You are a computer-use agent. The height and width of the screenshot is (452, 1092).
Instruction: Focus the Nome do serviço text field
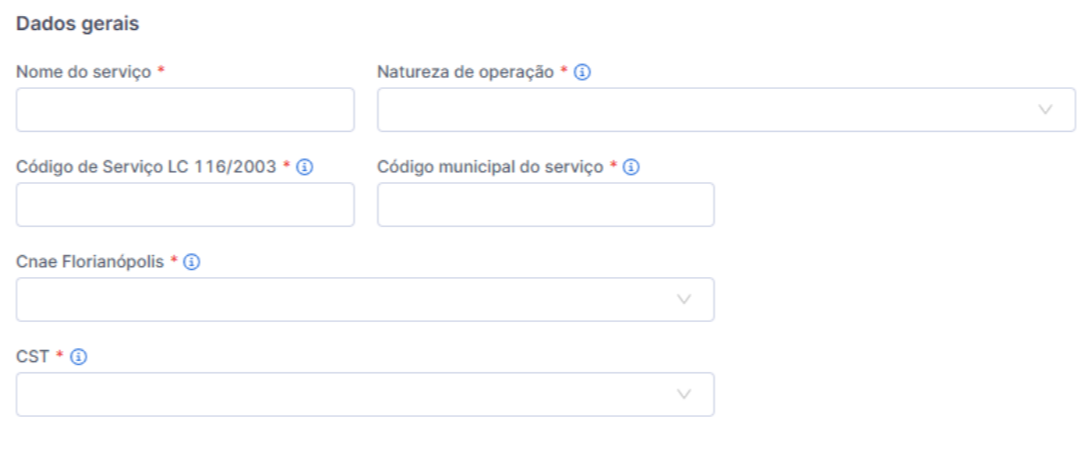click(x=185, y=110)
